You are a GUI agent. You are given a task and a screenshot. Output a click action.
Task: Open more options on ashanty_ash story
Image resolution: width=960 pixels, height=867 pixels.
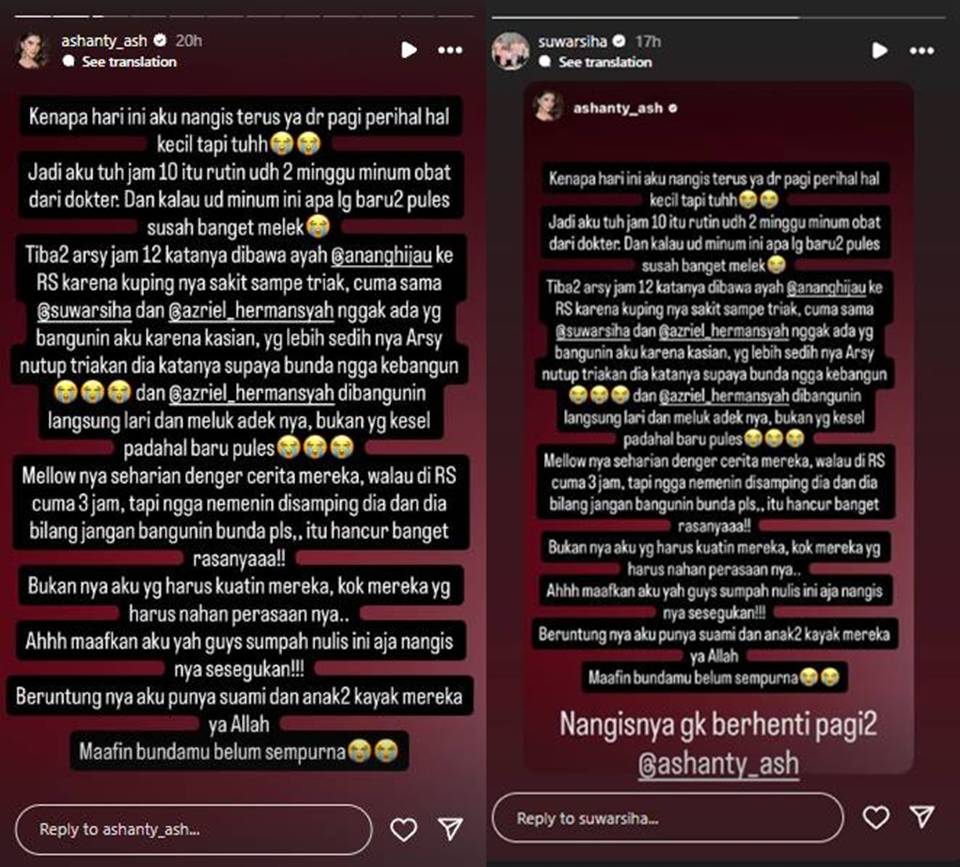coord(450,50)
